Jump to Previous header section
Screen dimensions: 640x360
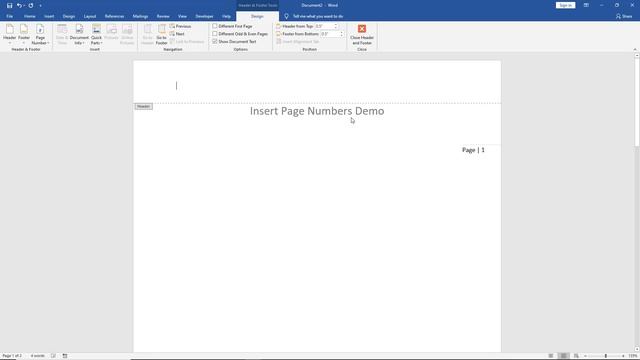180,26
